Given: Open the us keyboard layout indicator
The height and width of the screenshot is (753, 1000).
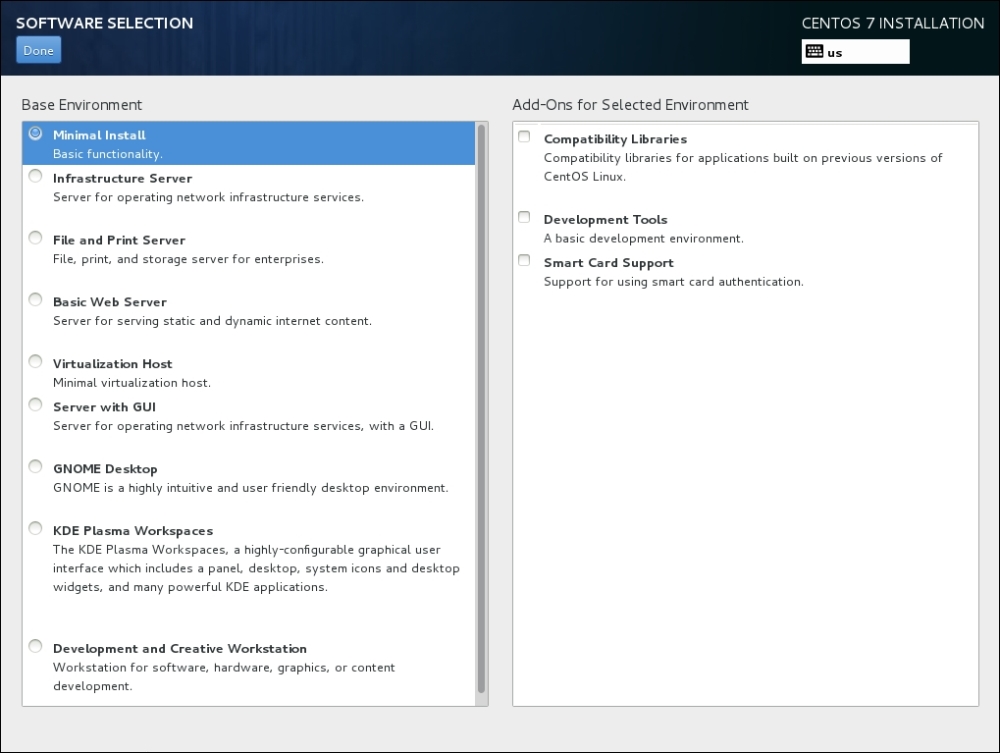Looking at the screenshot, I should click(855, 52).
